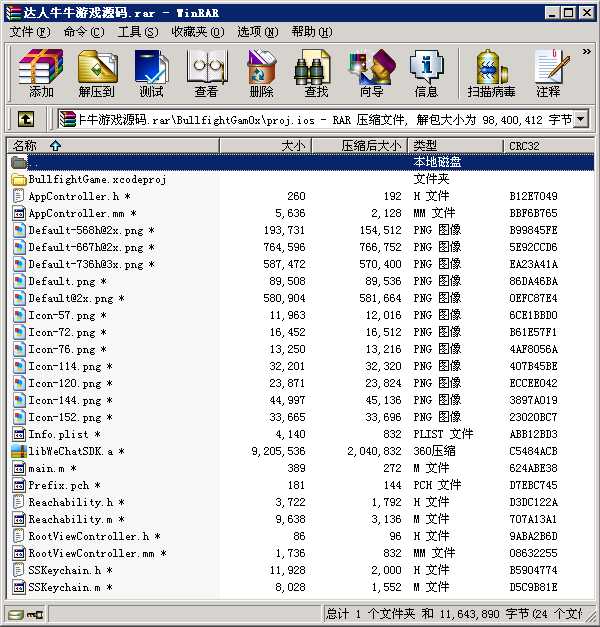The width and height of the screenshot is (600, 627).
Task: Select the RootViewController.mm file name
Action: 97,553
